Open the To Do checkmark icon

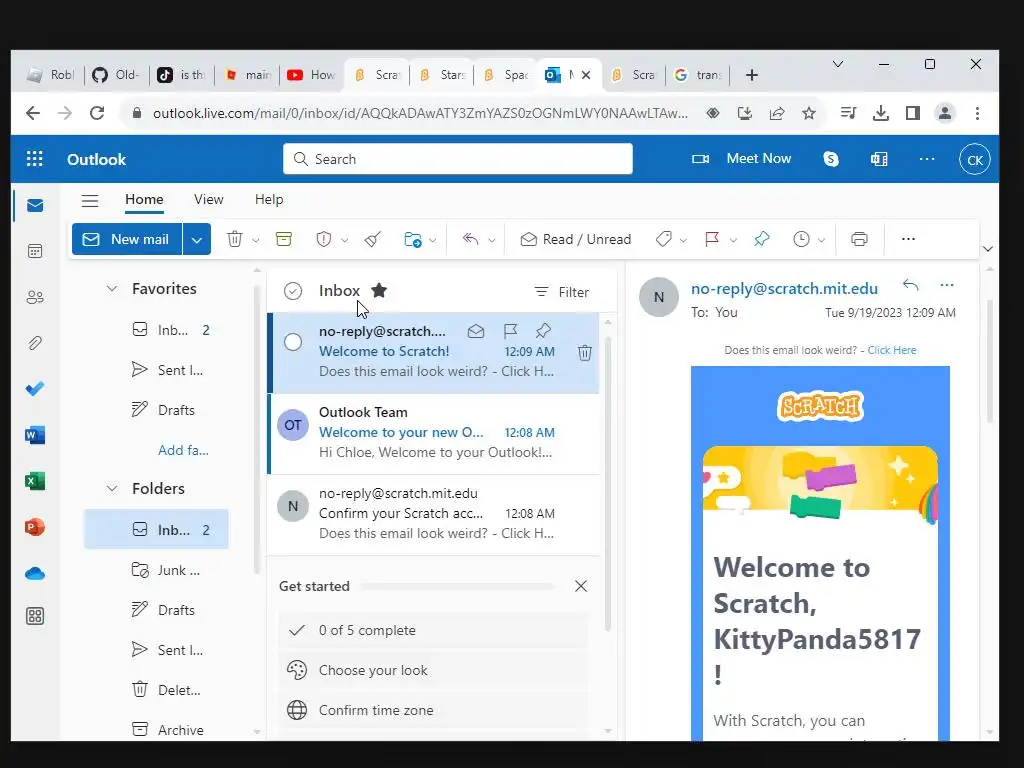click(x=35, y=389)
